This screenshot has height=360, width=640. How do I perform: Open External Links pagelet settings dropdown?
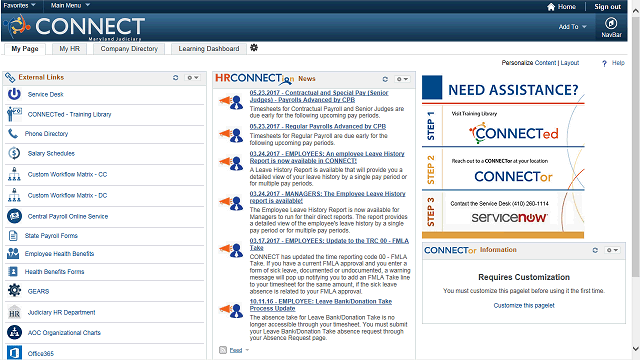pos(193,78)
